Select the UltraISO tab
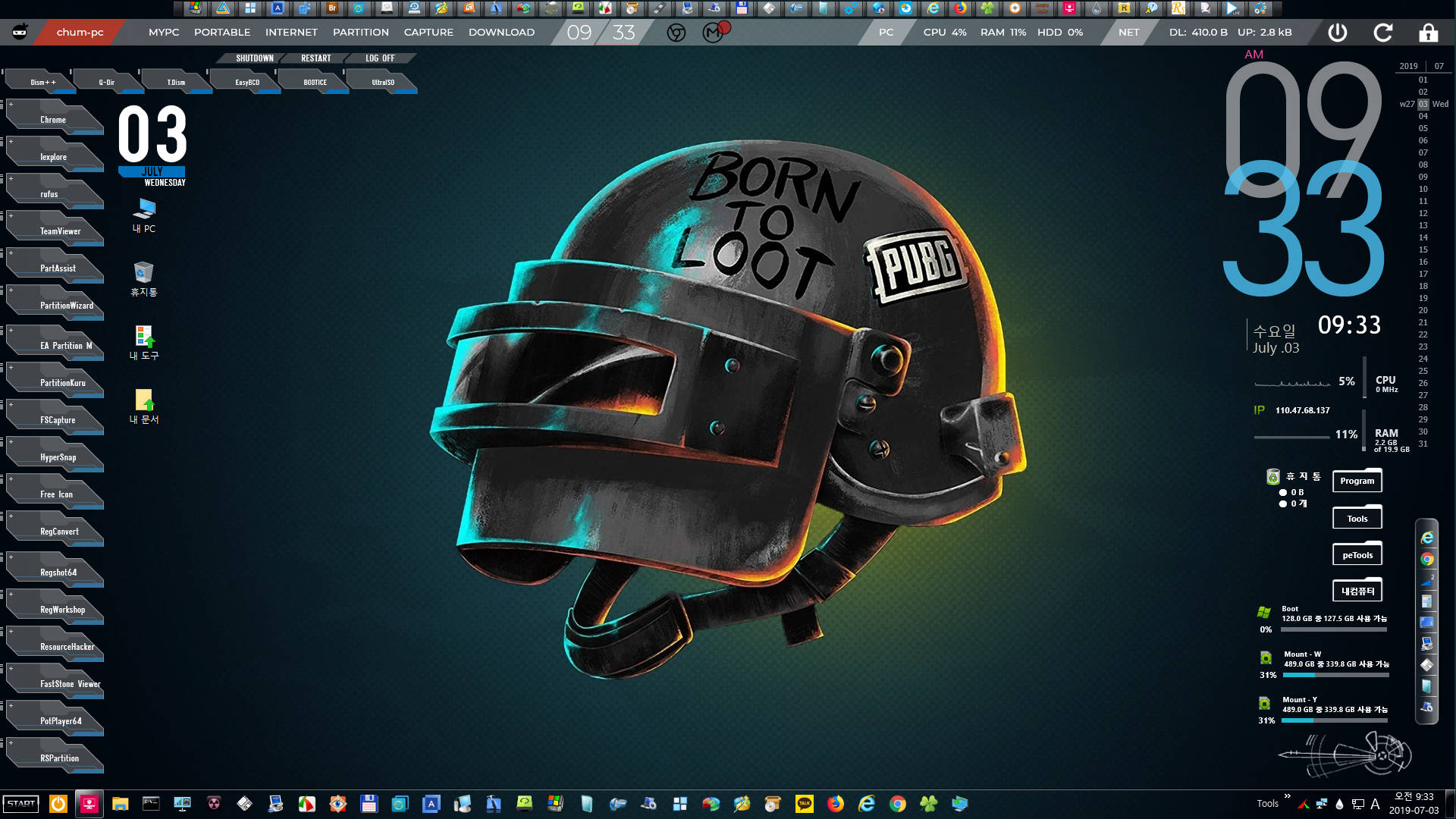Image resolution: width=1456 pixels, height=819 pixels. pyautogui.click(x=382, y=82)
